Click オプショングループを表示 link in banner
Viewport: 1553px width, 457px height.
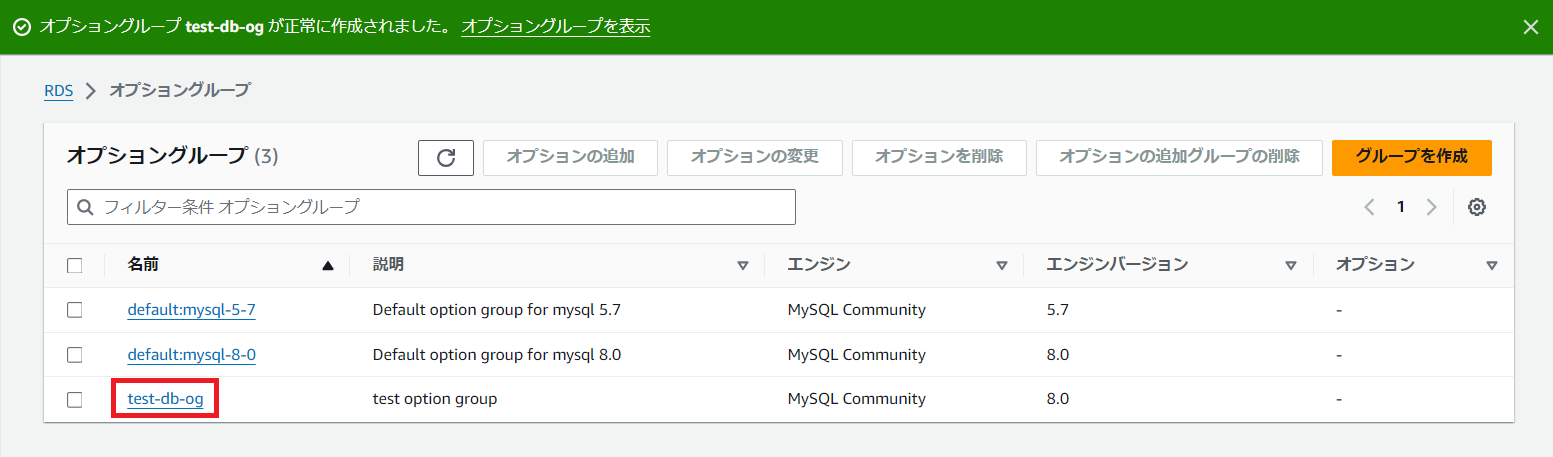pyautogui.click(x=555, y=27)
